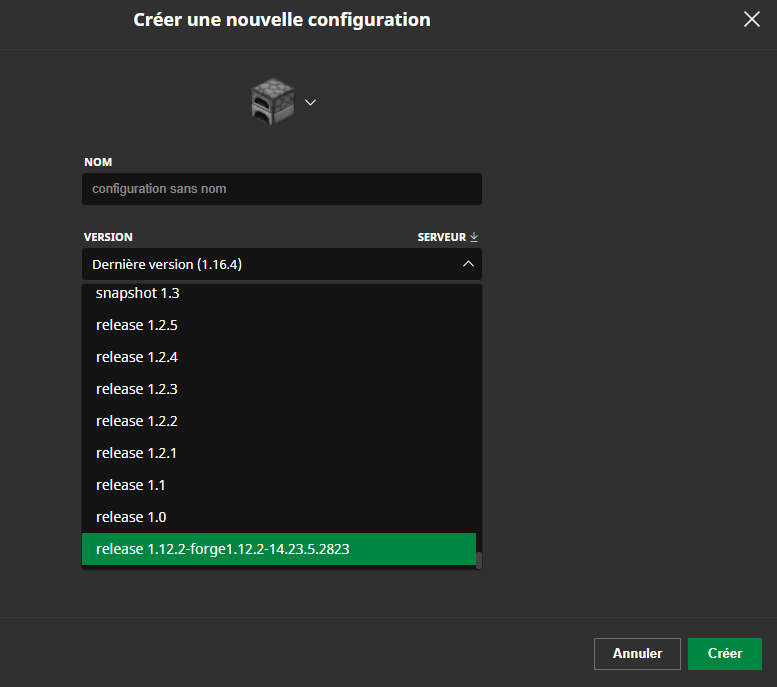The height and width of the screenshot is (687, 777).
Task: Click the furnace block configuration icon
Action: 271,102
